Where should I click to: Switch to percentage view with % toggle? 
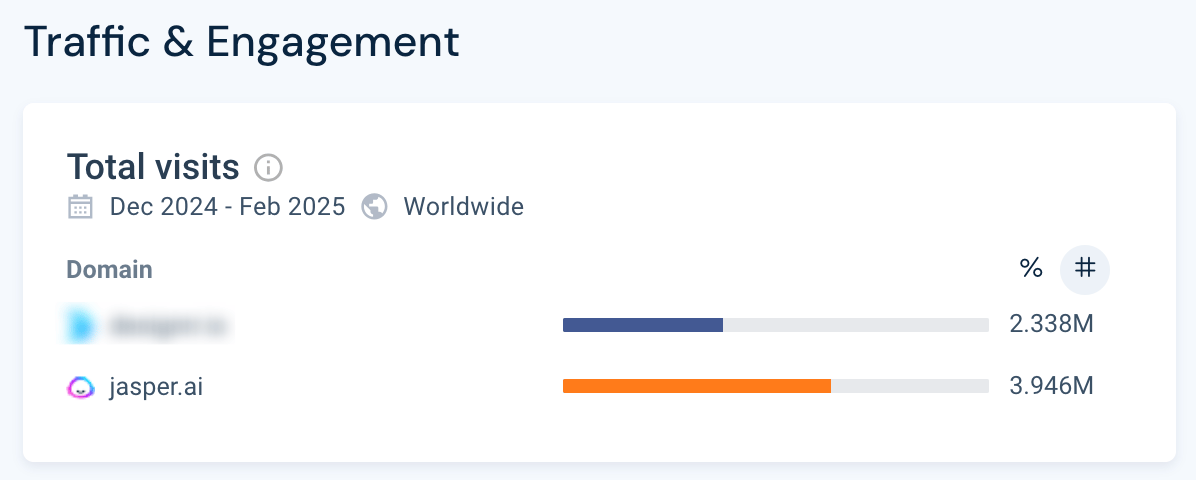click(x=1030, y=269)
